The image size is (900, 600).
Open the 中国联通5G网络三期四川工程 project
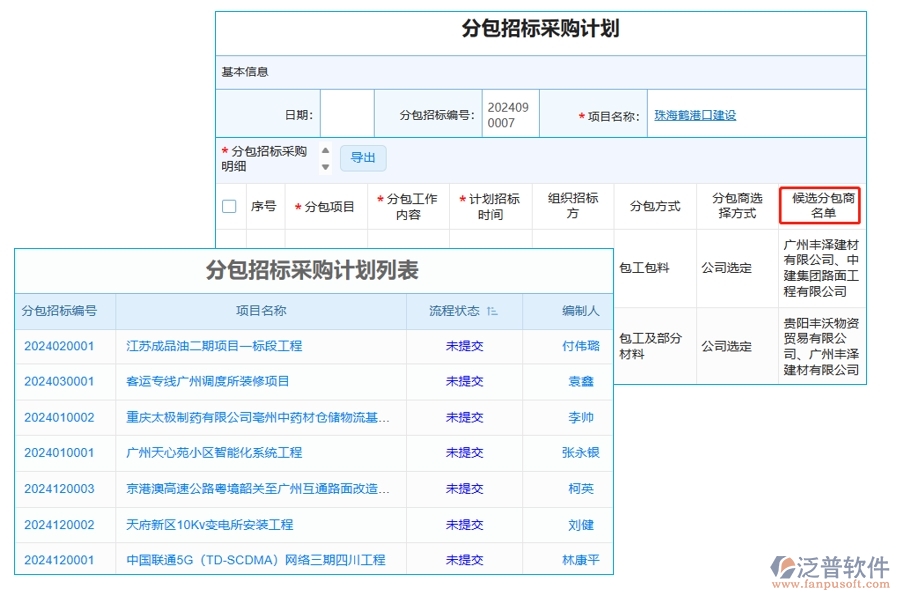[256, 560]
